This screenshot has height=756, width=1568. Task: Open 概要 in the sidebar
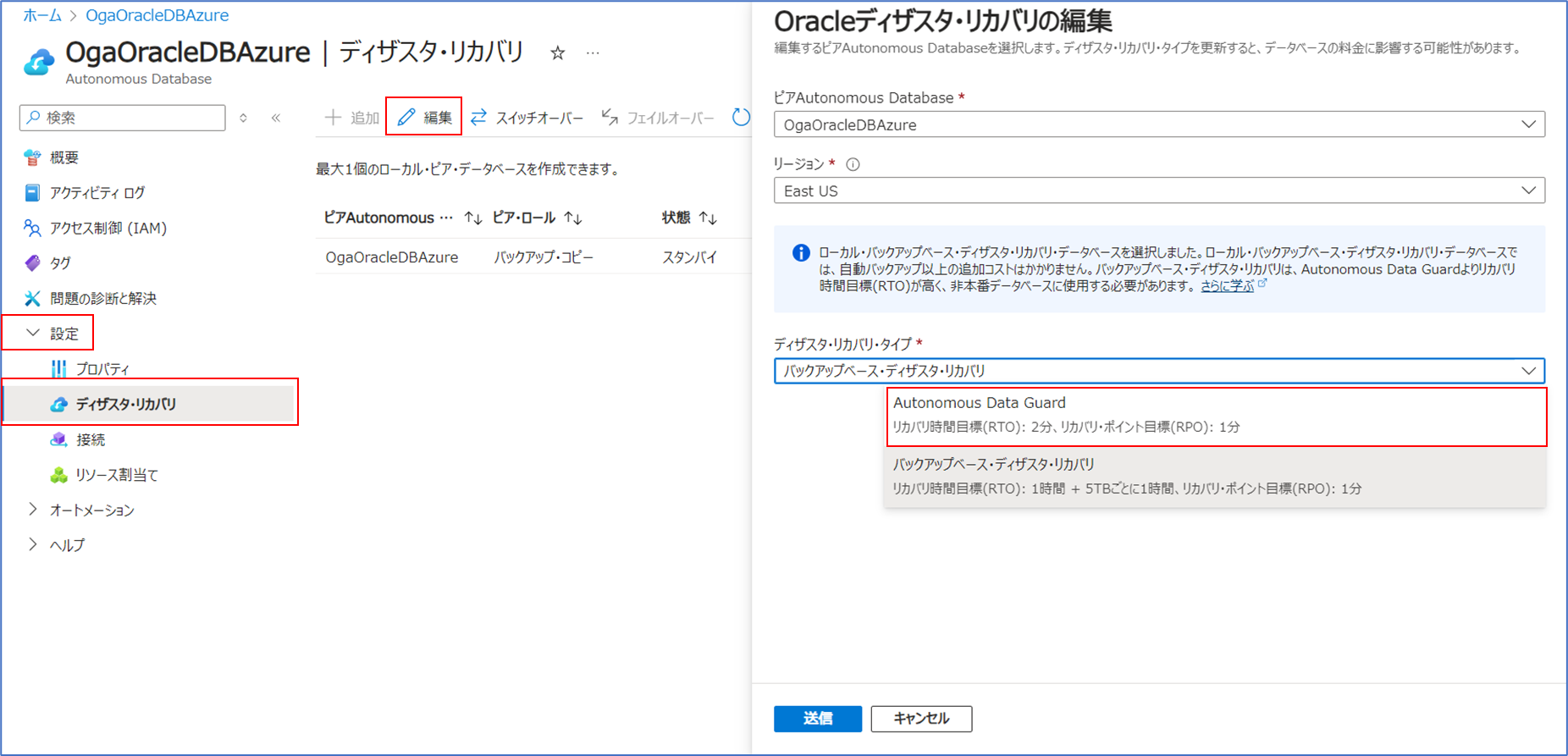tap(64, 157)
